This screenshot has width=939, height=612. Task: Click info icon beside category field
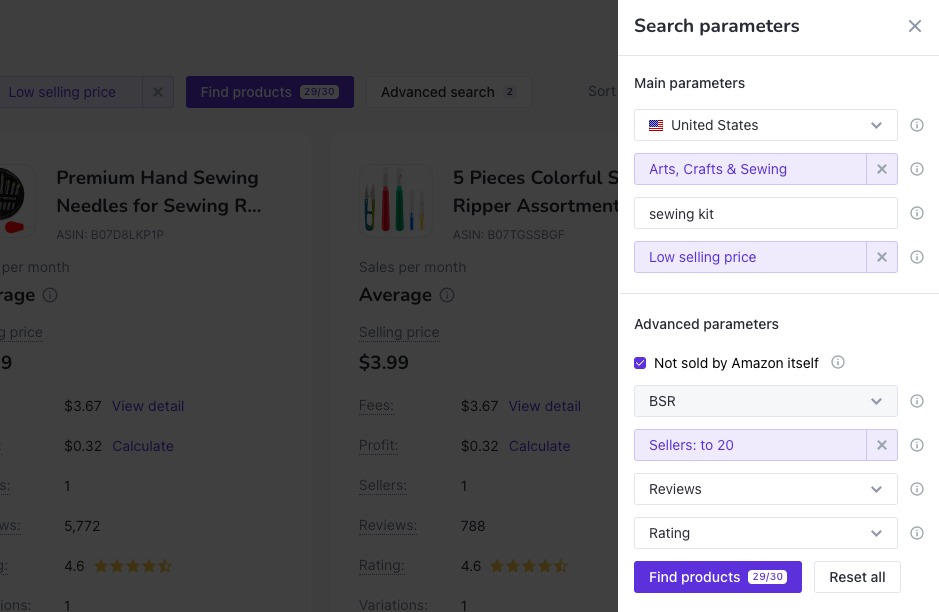(916, 169)
